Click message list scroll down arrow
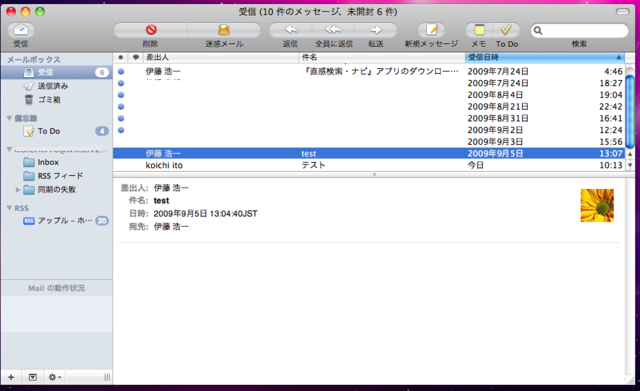This screenshot has height=391, width=640. [630, 165]
